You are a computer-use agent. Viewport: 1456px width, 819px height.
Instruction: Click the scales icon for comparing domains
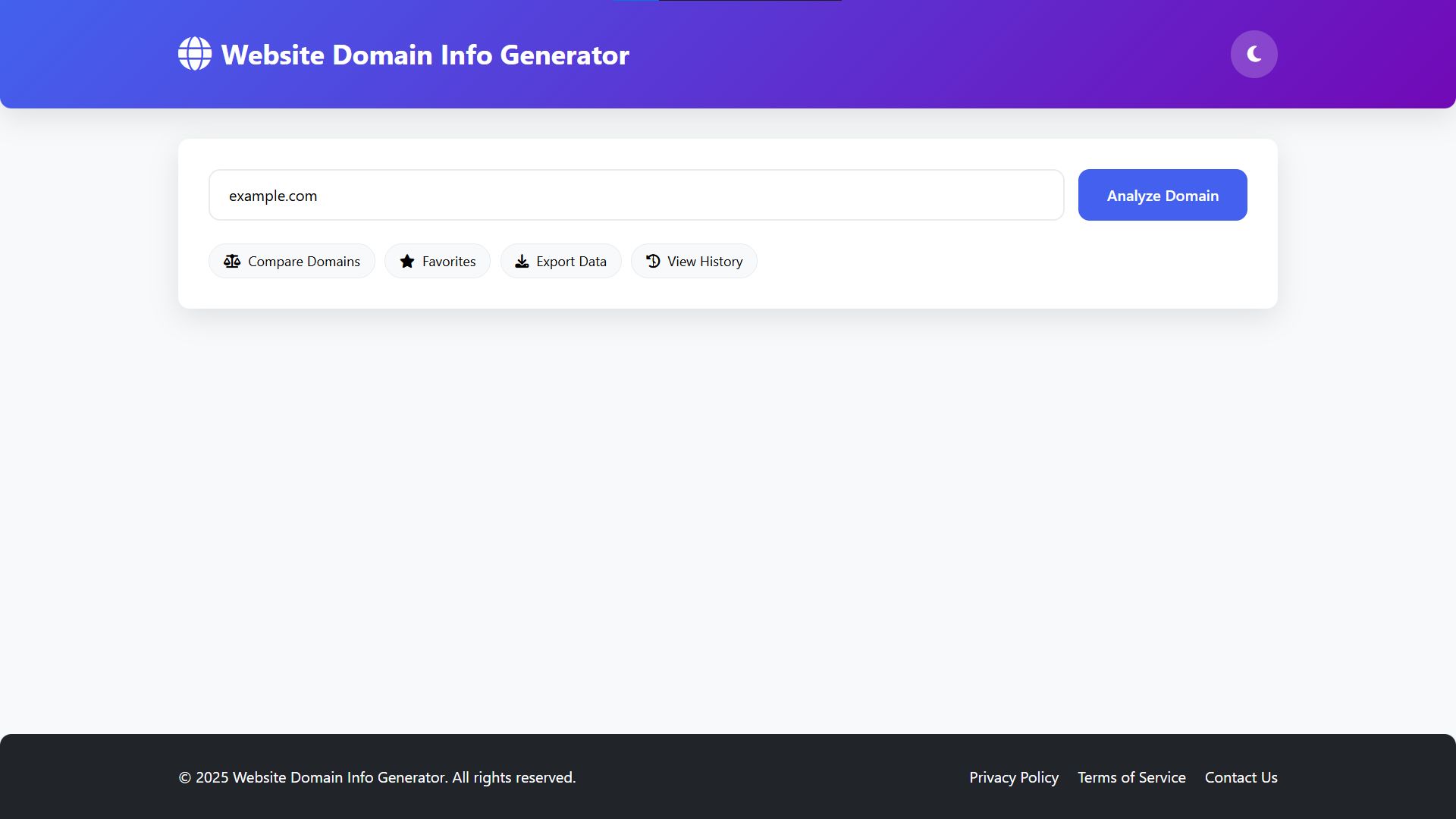pos(232,261)
